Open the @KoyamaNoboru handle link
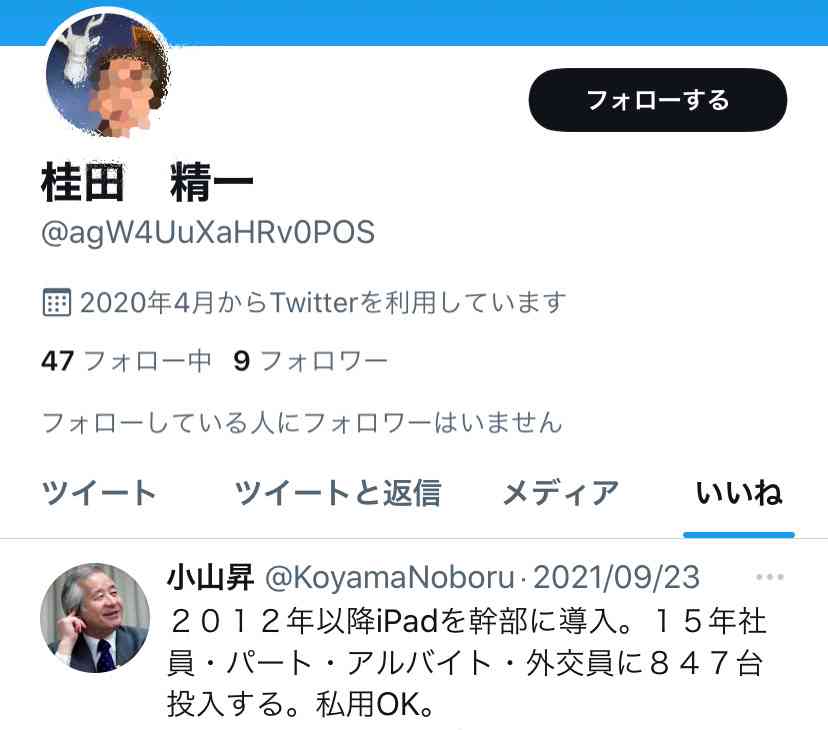828x730 pixels. coord(390,577)
